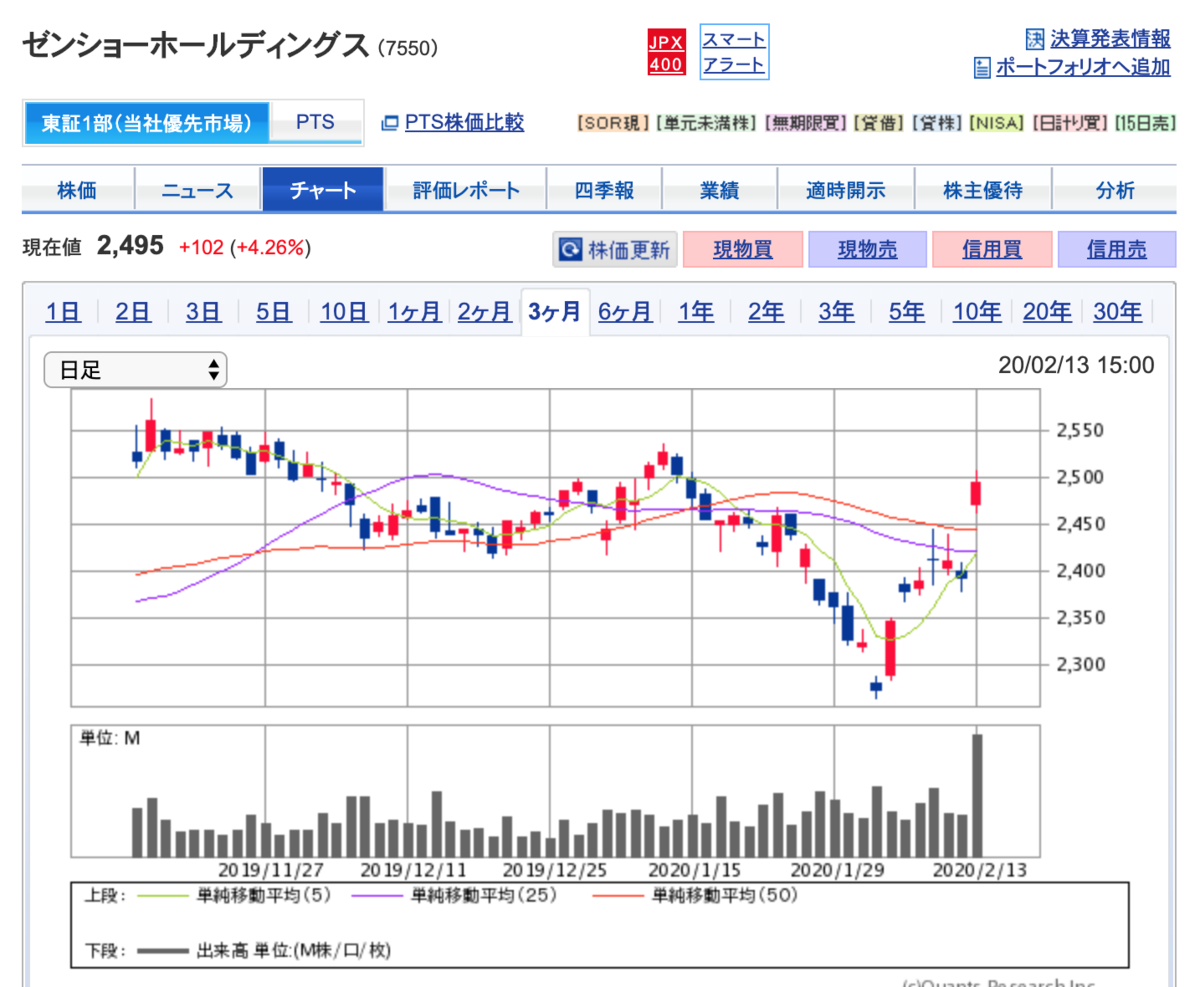Set chart period to 6ヶ月
This screenshot has width=1200, height=987.
(x=625, y=312)
